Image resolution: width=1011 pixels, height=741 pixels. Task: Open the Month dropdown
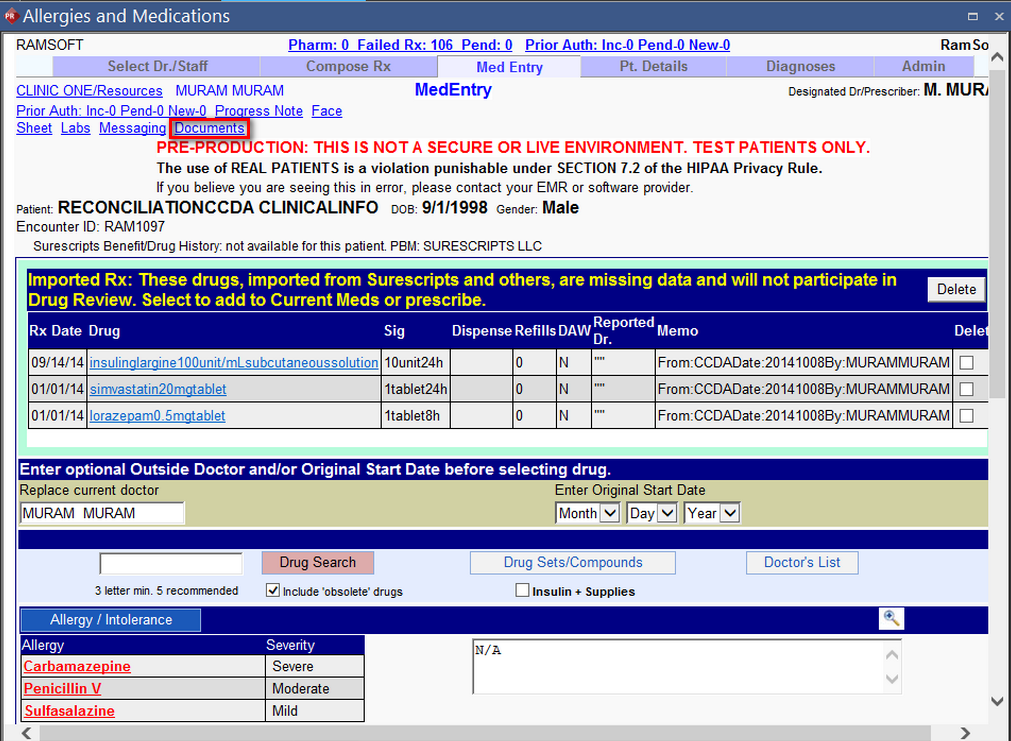[589, 513]
